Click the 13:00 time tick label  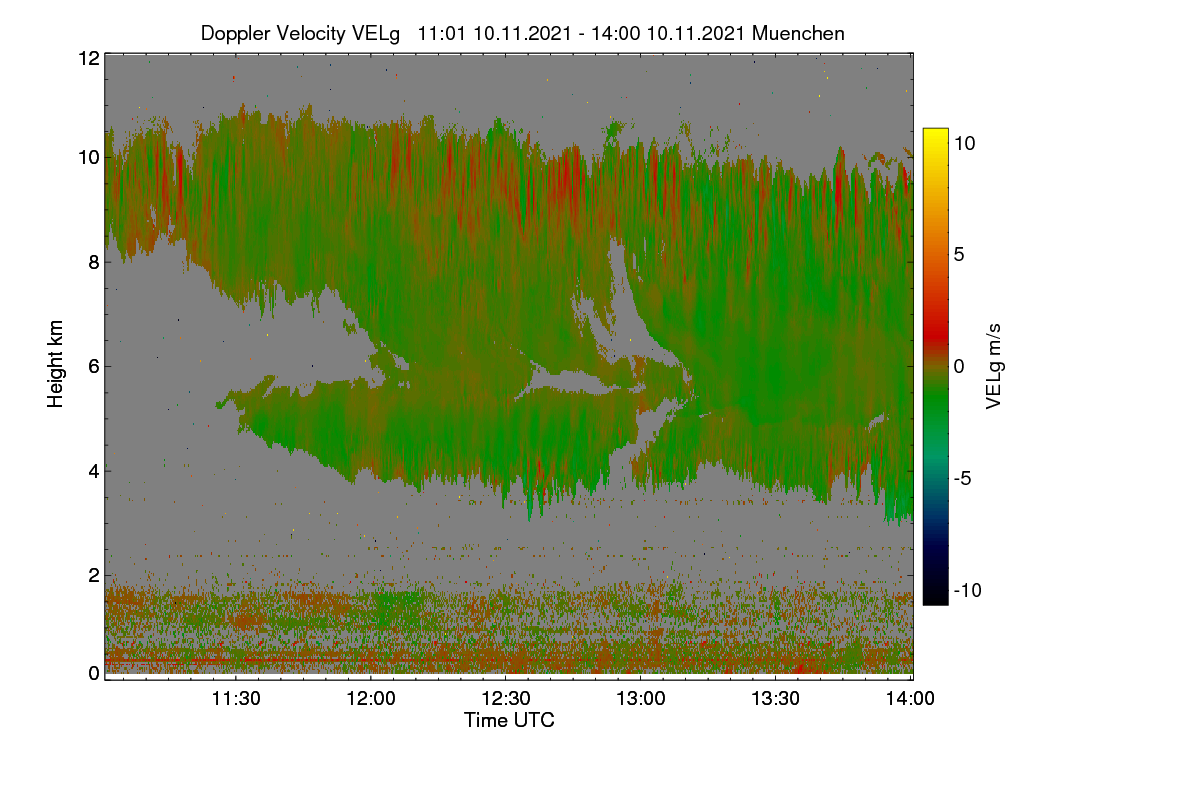pyautogui.click(x=641, y=698)
